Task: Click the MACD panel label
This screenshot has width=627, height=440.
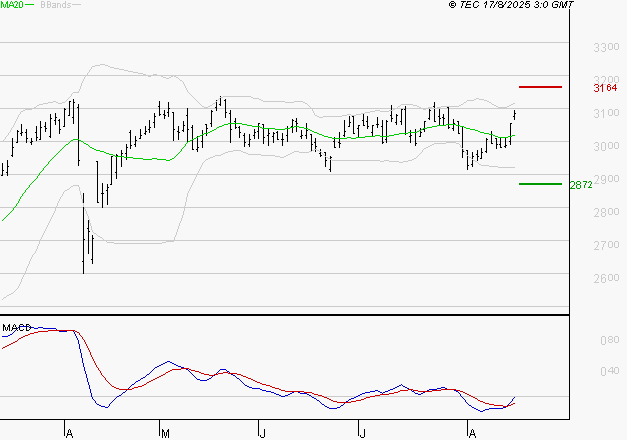Action: tap(17, 328)
